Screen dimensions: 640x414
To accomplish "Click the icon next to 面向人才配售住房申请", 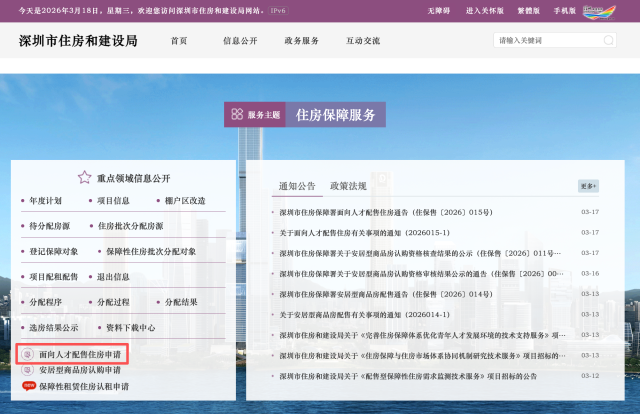I will 28,355.
